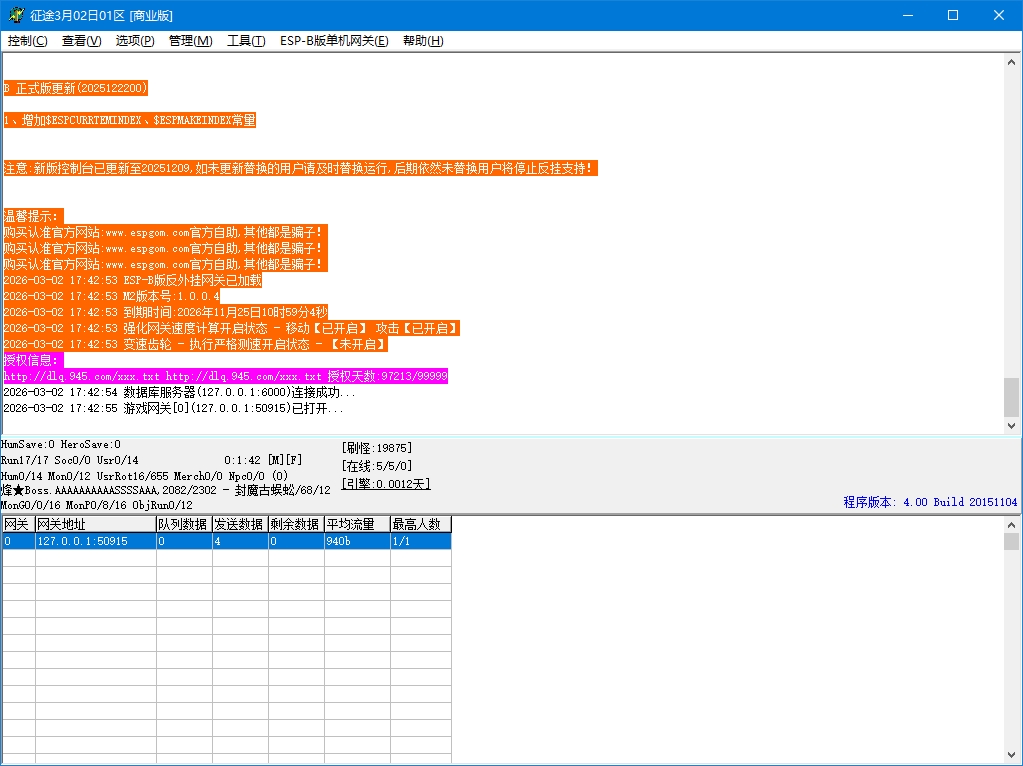Open the 查看(V) menu
The image size is (1023, 766).
click(81, 41)
